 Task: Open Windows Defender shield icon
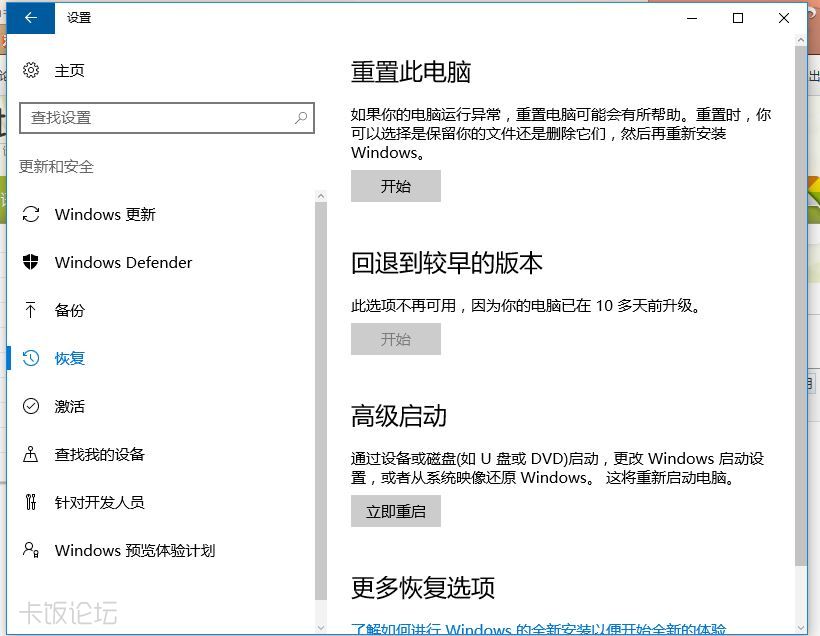click(31, 262)
